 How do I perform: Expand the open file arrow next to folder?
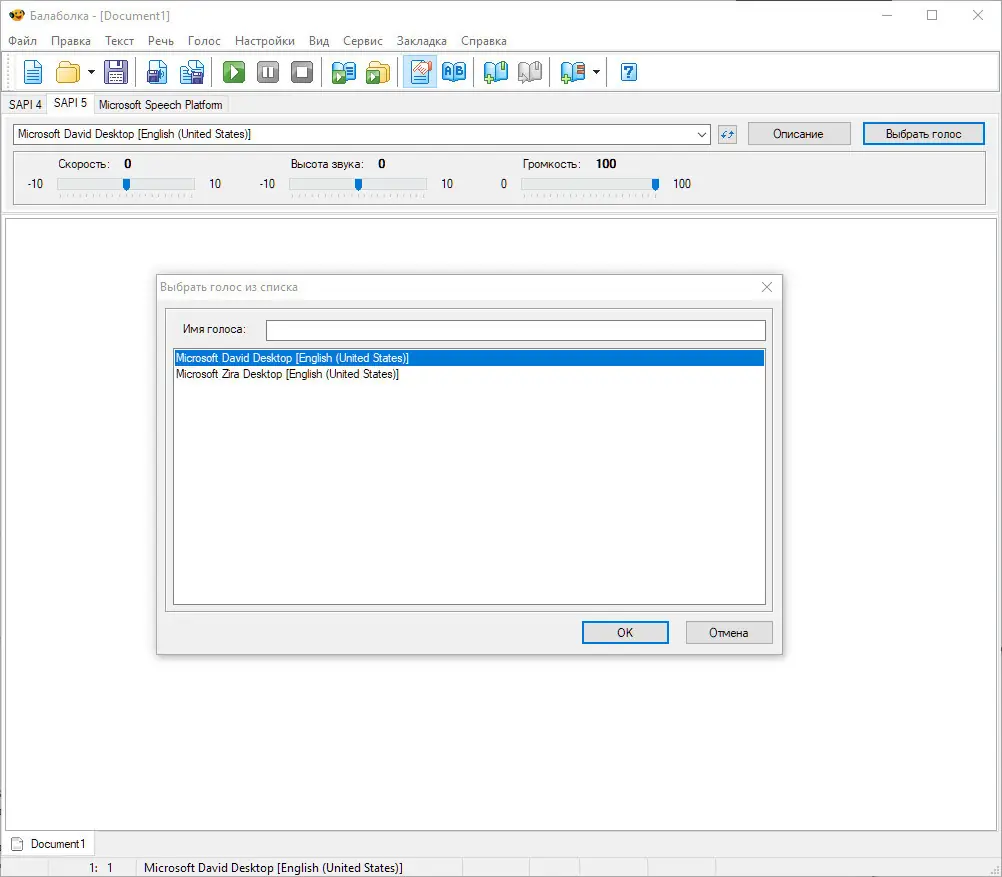(91, 72)
